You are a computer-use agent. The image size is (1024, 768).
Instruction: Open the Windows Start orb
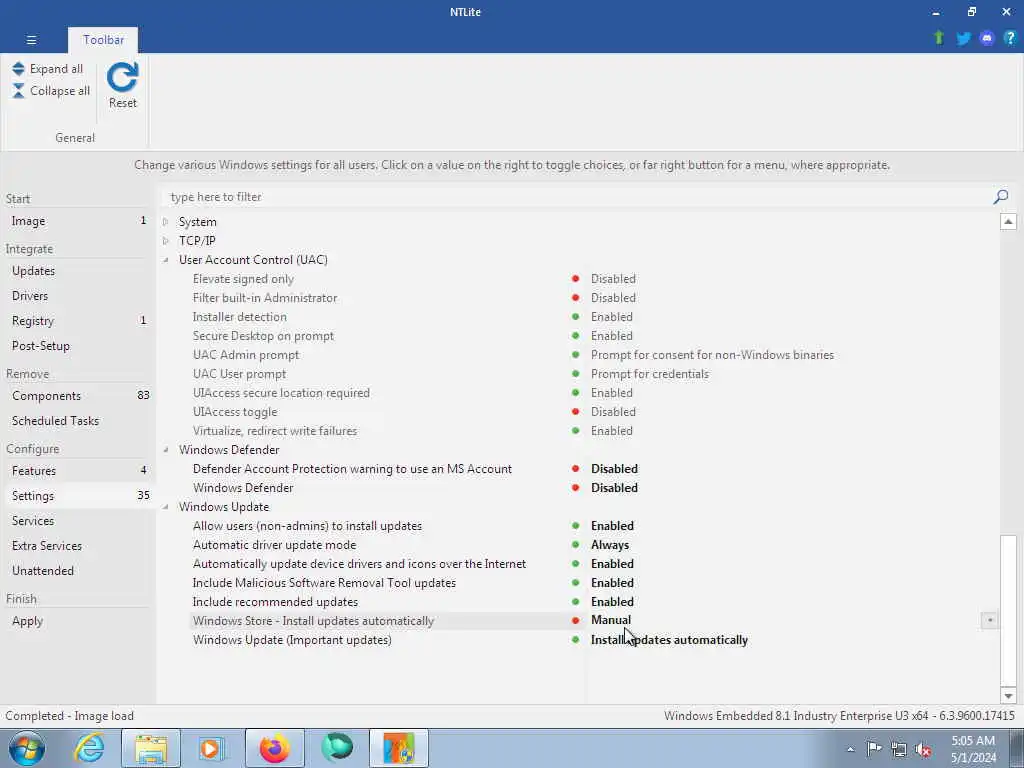[26, 748]
